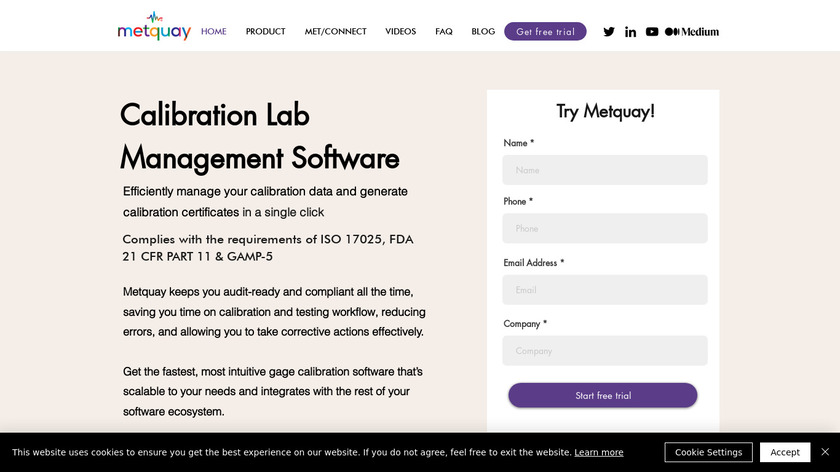The width and height of the screenshot is (840, 472).
Task: Click the 'Company *' label
Action: pyautogui.click(x=525, y=324)
